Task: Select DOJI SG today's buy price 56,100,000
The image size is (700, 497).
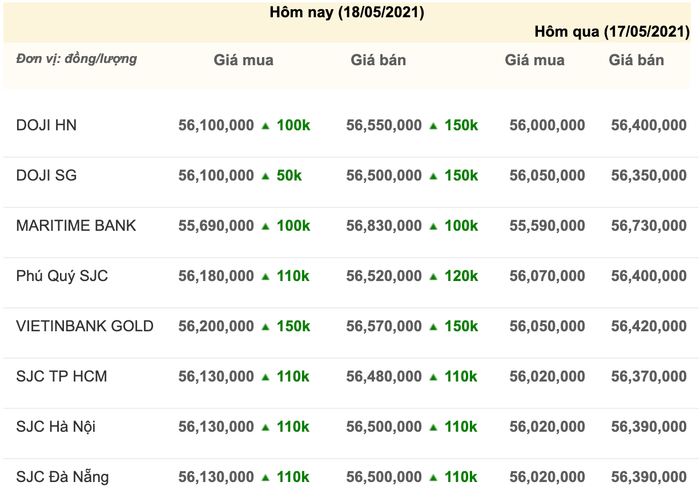Action: point(216,175)
